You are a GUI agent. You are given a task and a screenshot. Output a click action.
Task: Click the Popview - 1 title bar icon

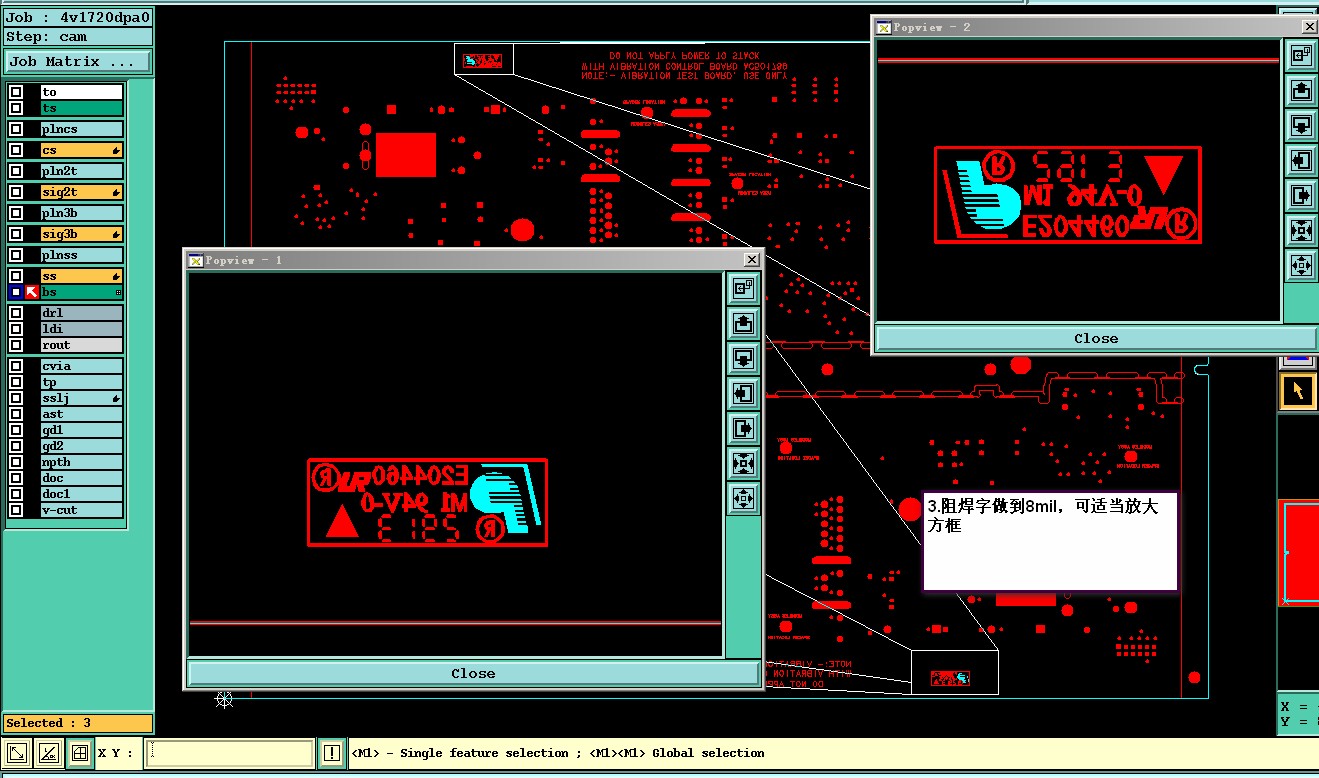(x=195, y=260)
